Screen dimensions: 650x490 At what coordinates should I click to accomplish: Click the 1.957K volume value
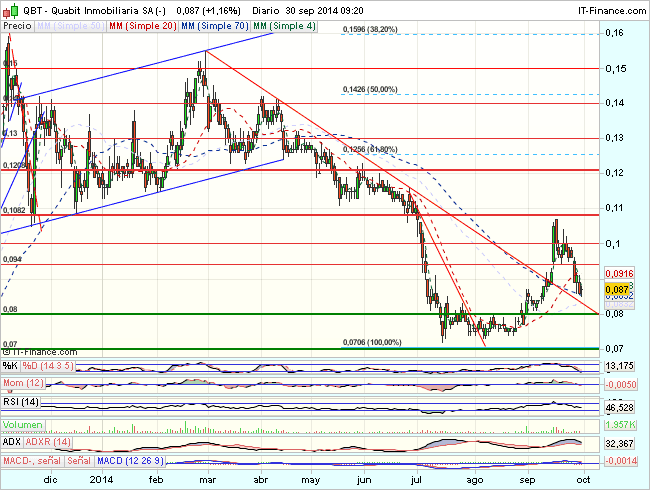(620, 425)
